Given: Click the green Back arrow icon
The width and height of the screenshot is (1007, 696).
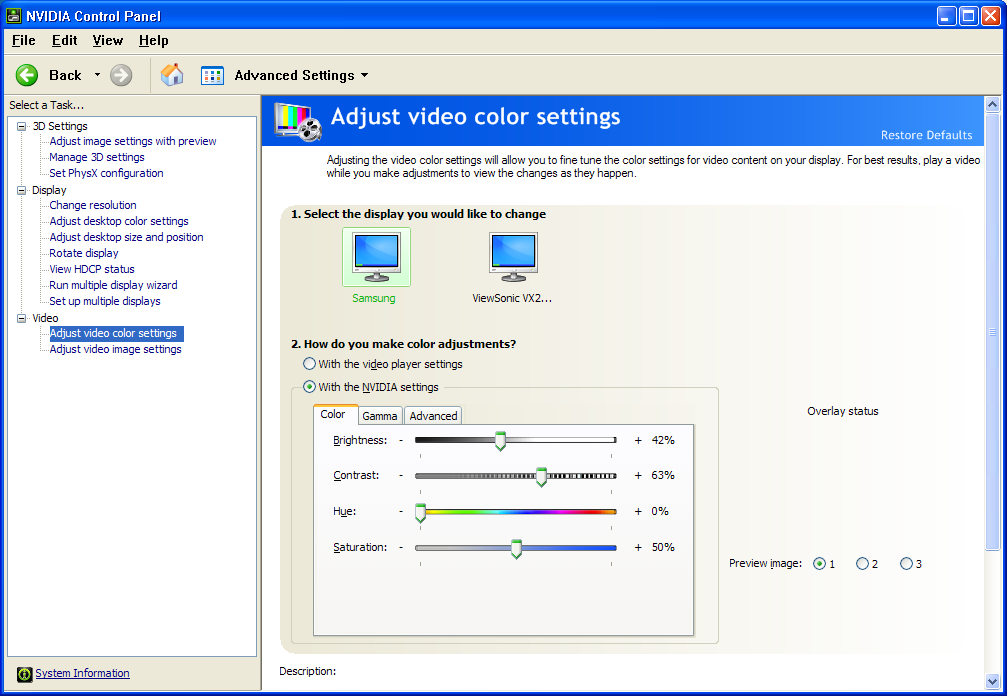Looking at the screenshot, I should (x=27, y=75).
